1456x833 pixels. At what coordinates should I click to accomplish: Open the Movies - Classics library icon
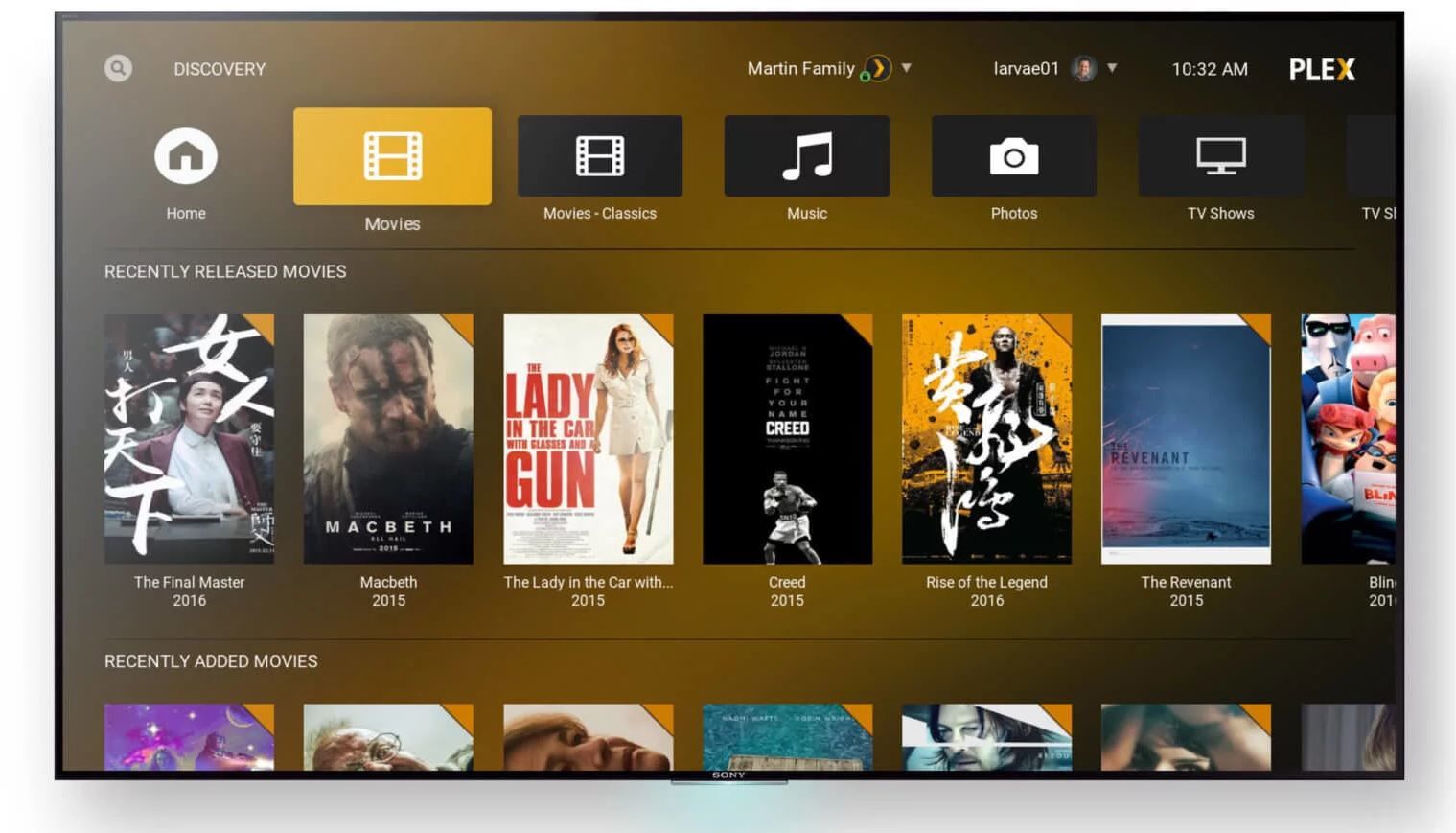(599, 155)
